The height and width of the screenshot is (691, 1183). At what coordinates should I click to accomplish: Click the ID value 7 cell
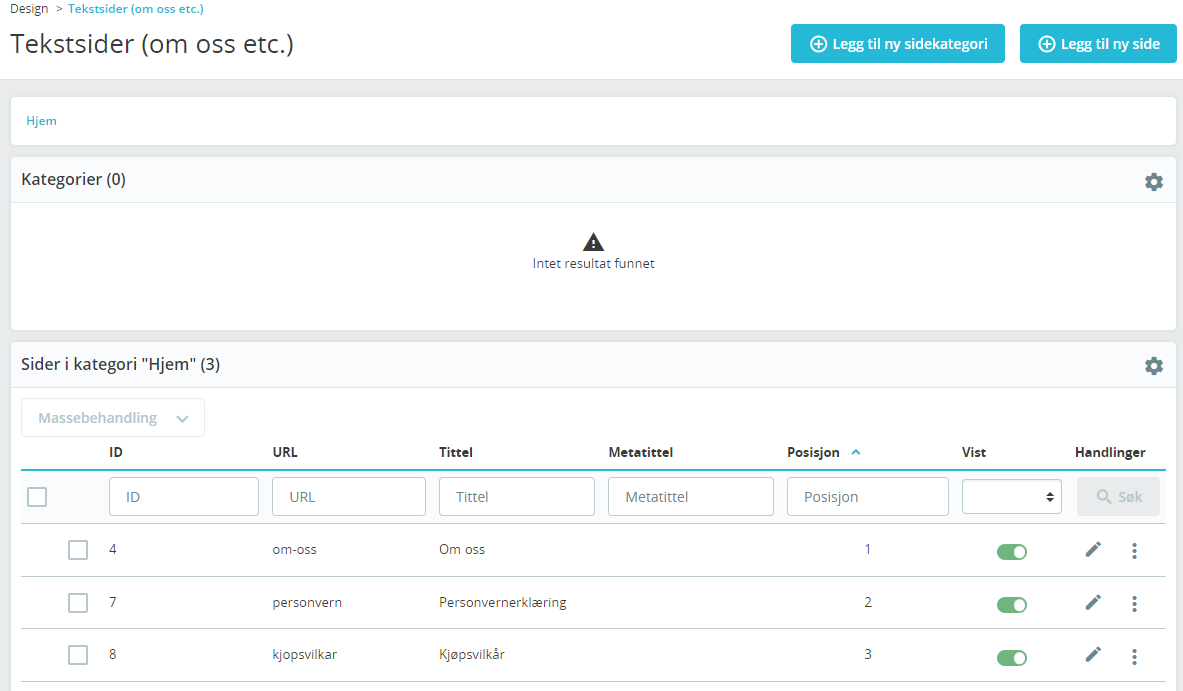click(112, 602)
